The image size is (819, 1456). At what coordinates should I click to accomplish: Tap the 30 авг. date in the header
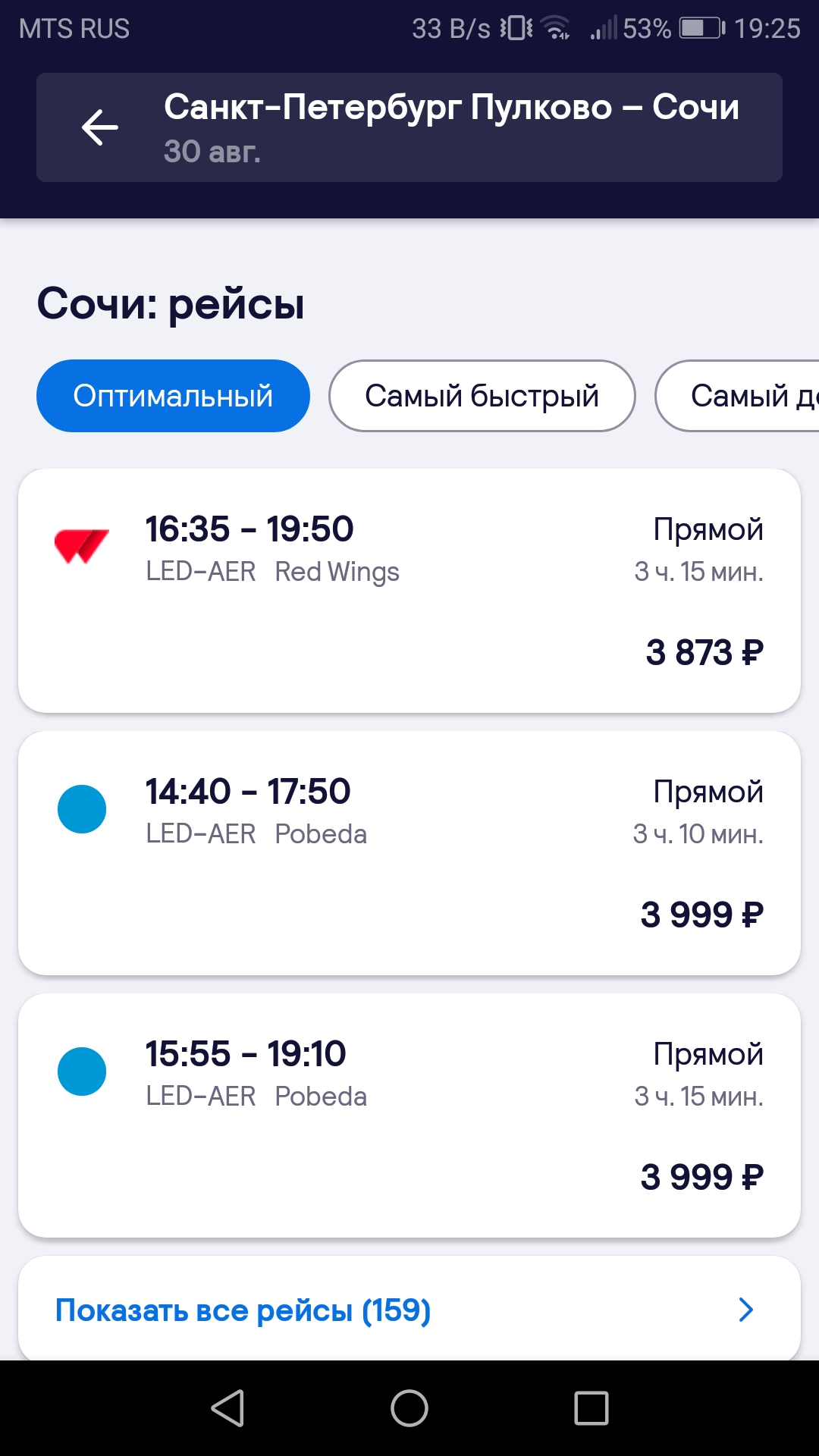click(x=212, y=151)
